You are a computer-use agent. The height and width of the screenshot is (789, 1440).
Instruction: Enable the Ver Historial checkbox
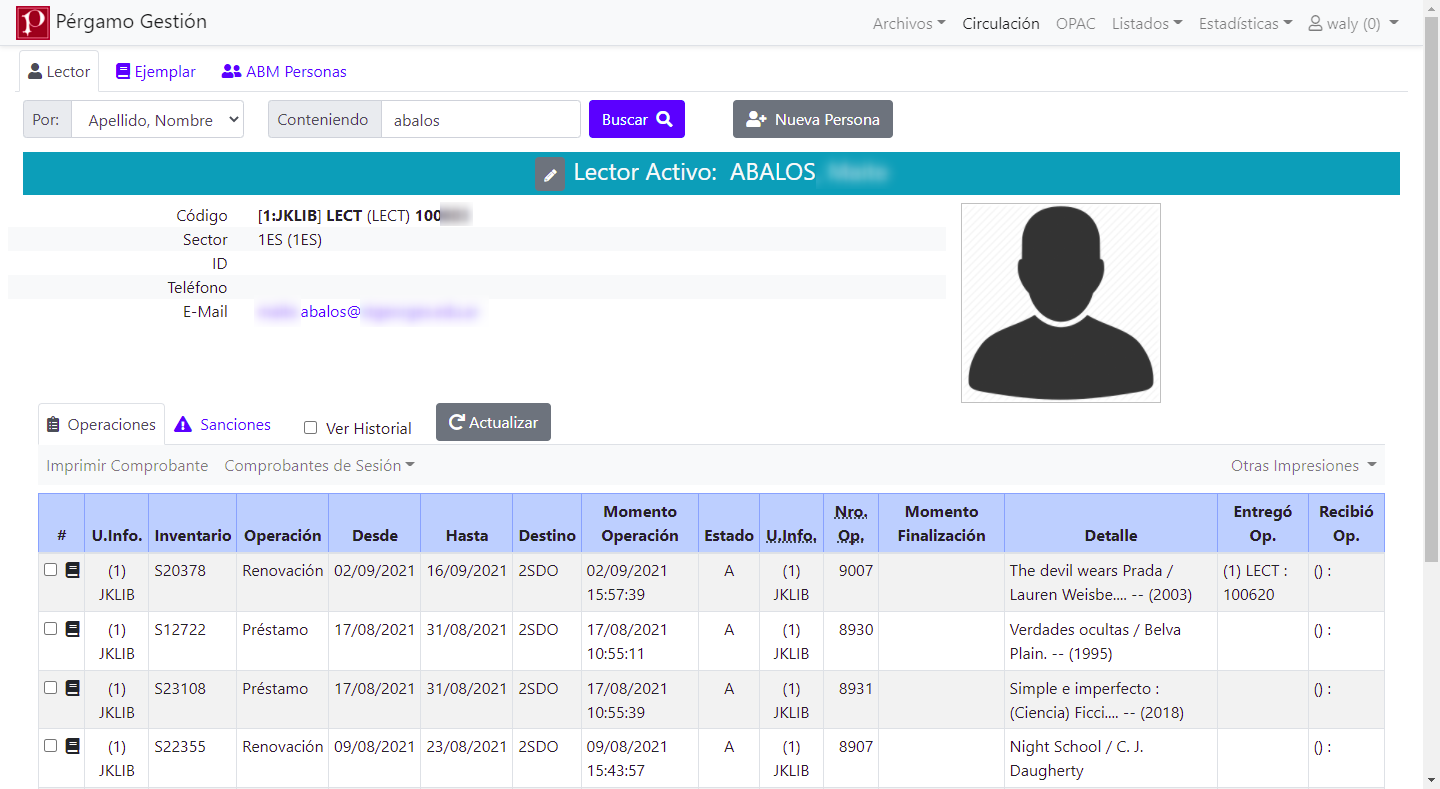311,428
